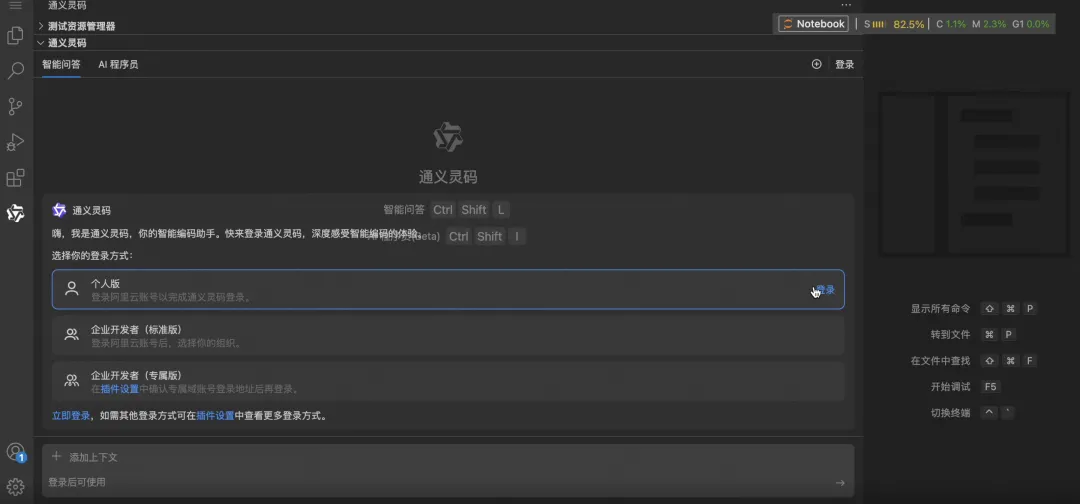This screenshot has height=504, width=1080.
Task: Click the plus icon beside 添加上下文
Action: point(56,456)
